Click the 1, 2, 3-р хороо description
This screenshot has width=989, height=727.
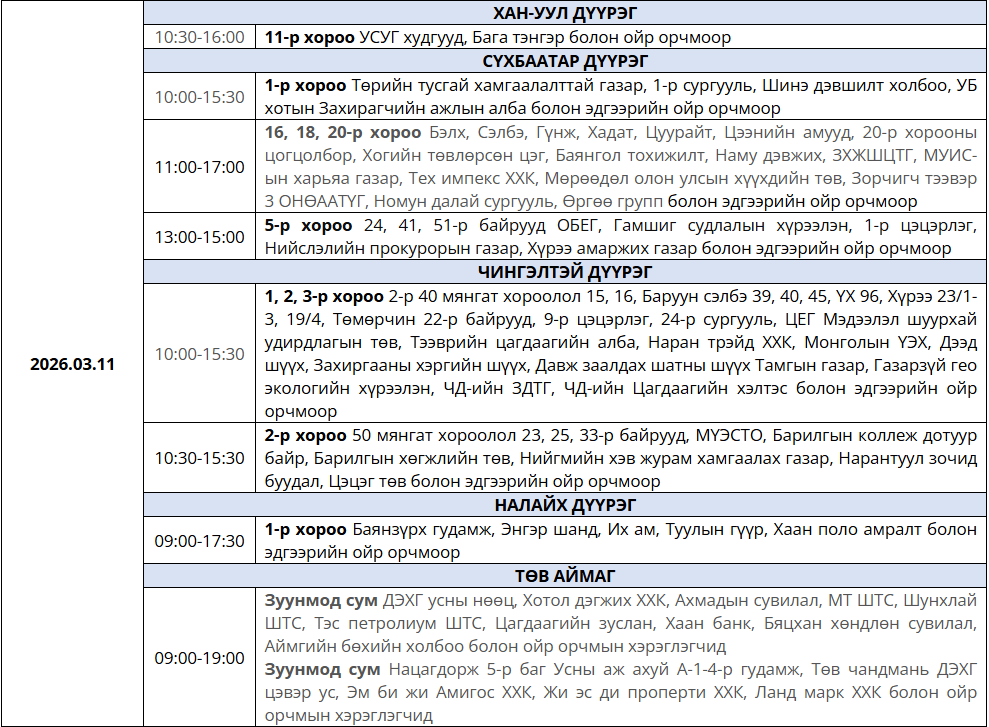point(620,354)
